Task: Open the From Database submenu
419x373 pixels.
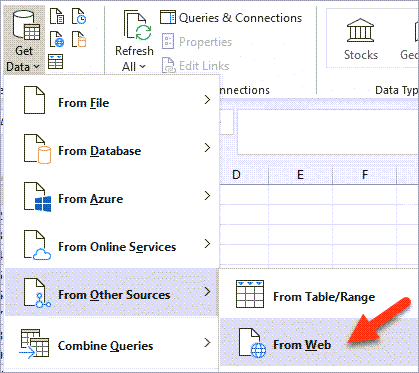Action: click(112, 149)
